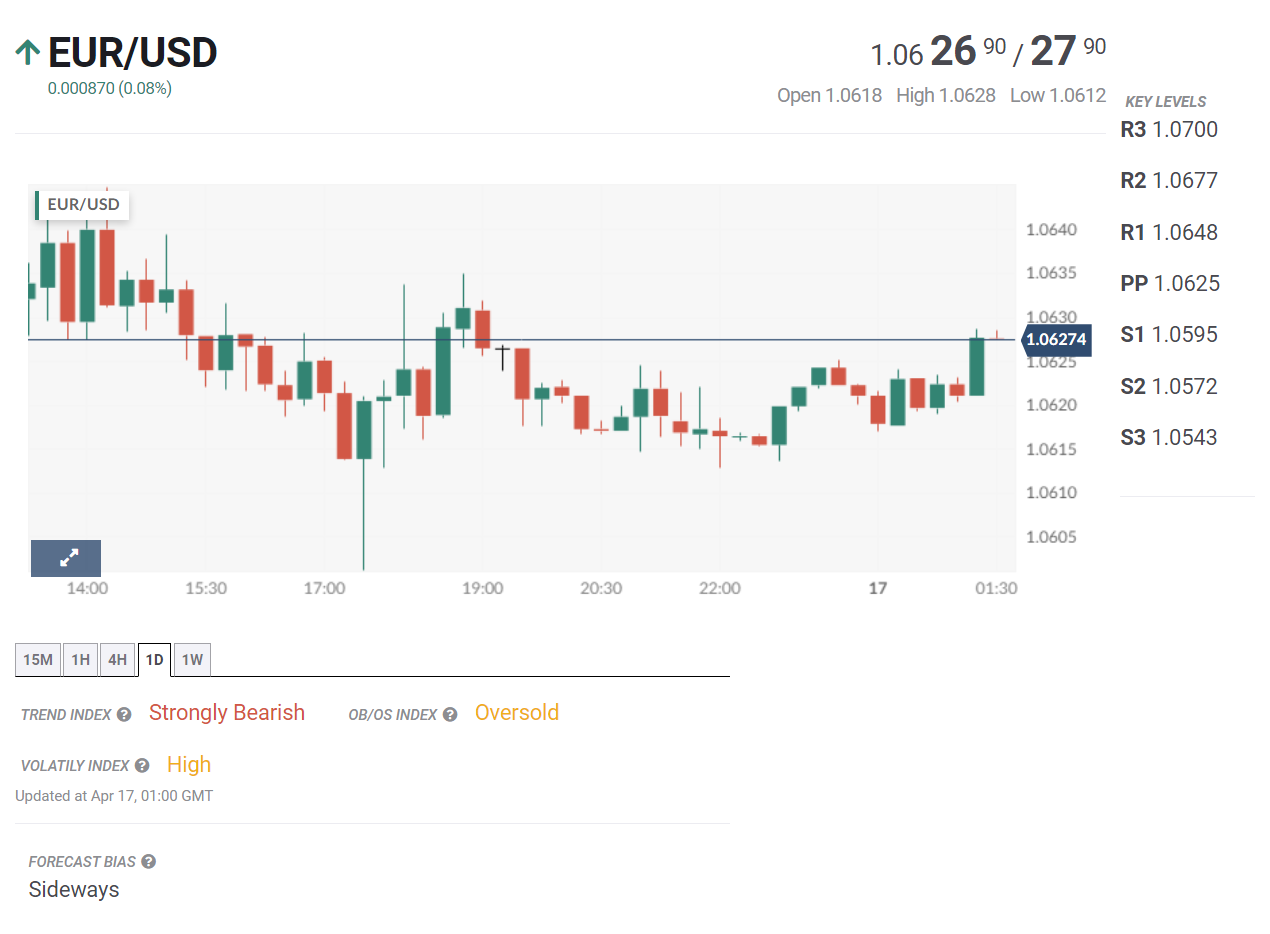Click the Low 1.0612 value
This screenshot has width=1270, height=934.
1058,96
